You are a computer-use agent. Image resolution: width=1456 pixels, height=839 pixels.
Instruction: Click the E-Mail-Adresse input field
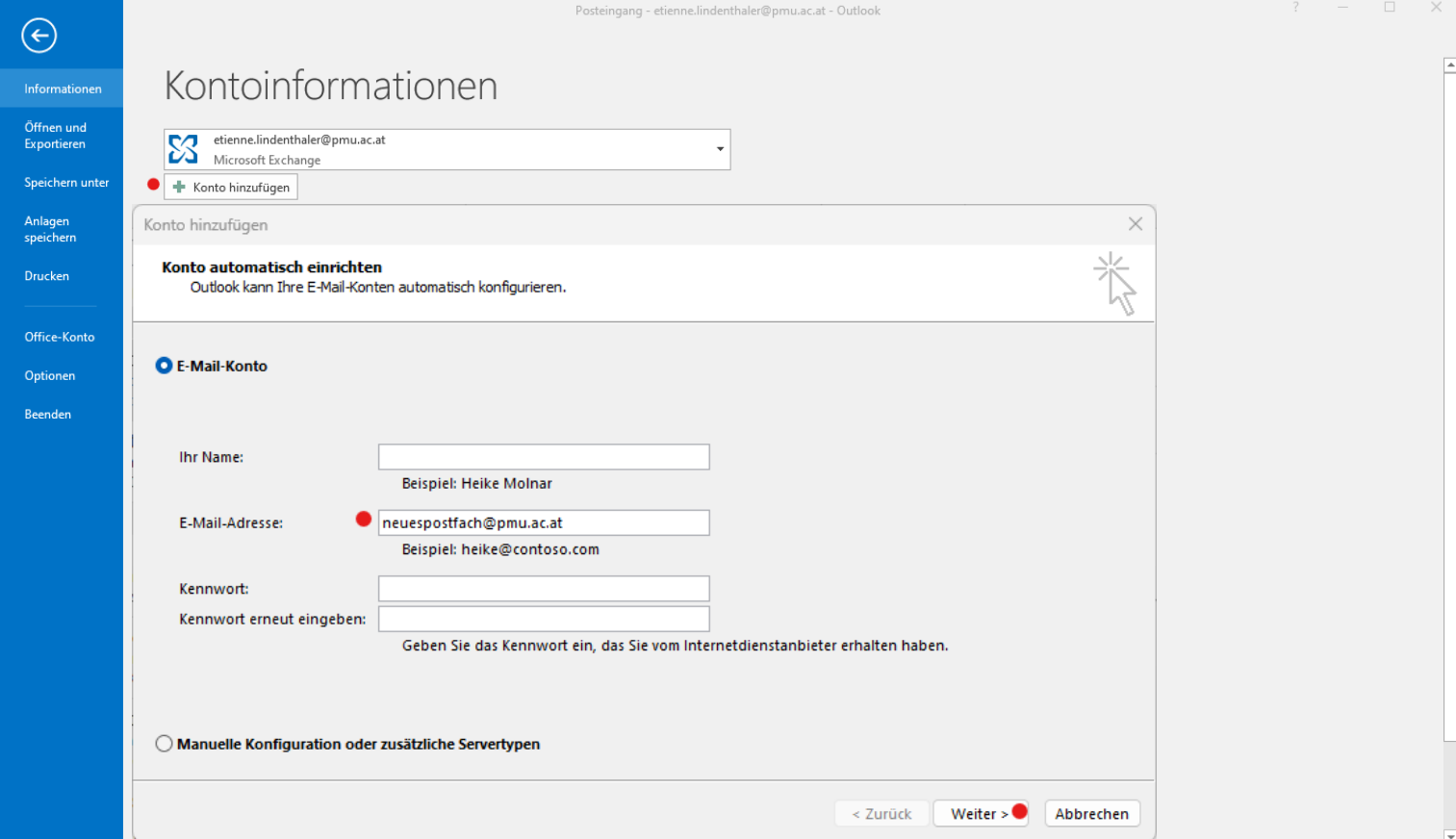pos(544,522)
